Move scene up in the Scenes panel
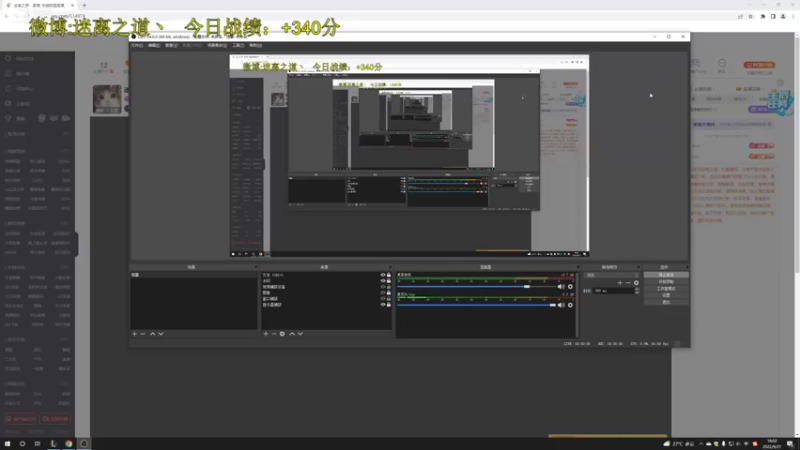Screen dimensions: 800x450 tap(153, 334)
